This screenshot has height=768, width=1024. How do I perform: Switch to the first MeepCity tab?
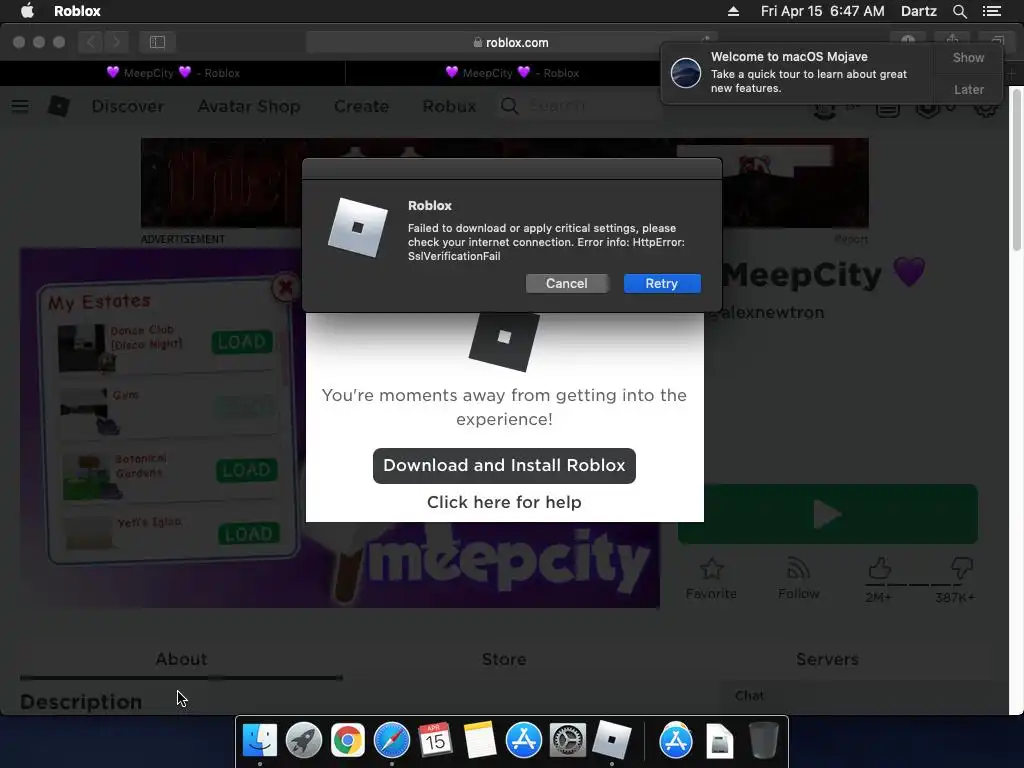pyautogui.click(x=172, y=72)
